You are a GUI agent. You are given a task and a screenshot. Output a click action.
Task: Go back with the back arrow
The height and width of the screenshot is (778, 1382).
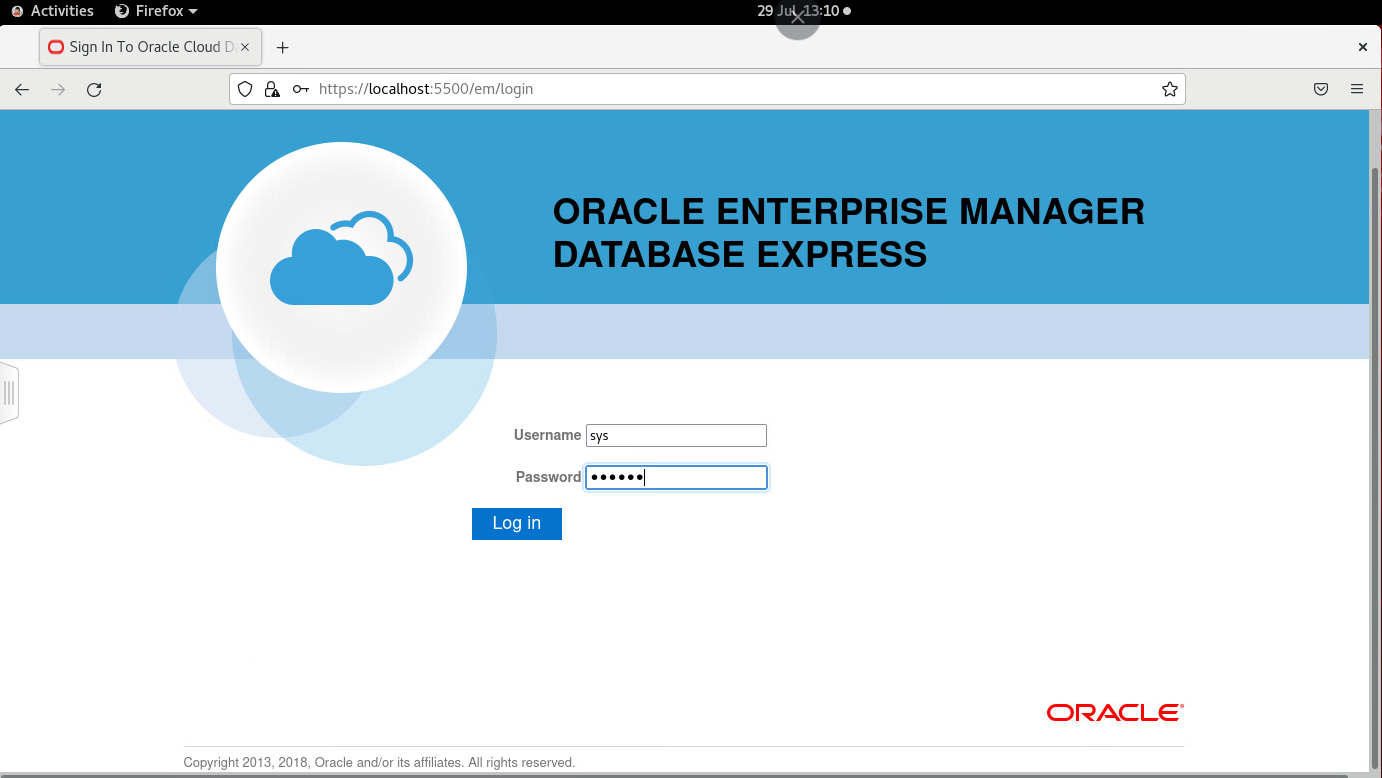pos(22,89)
